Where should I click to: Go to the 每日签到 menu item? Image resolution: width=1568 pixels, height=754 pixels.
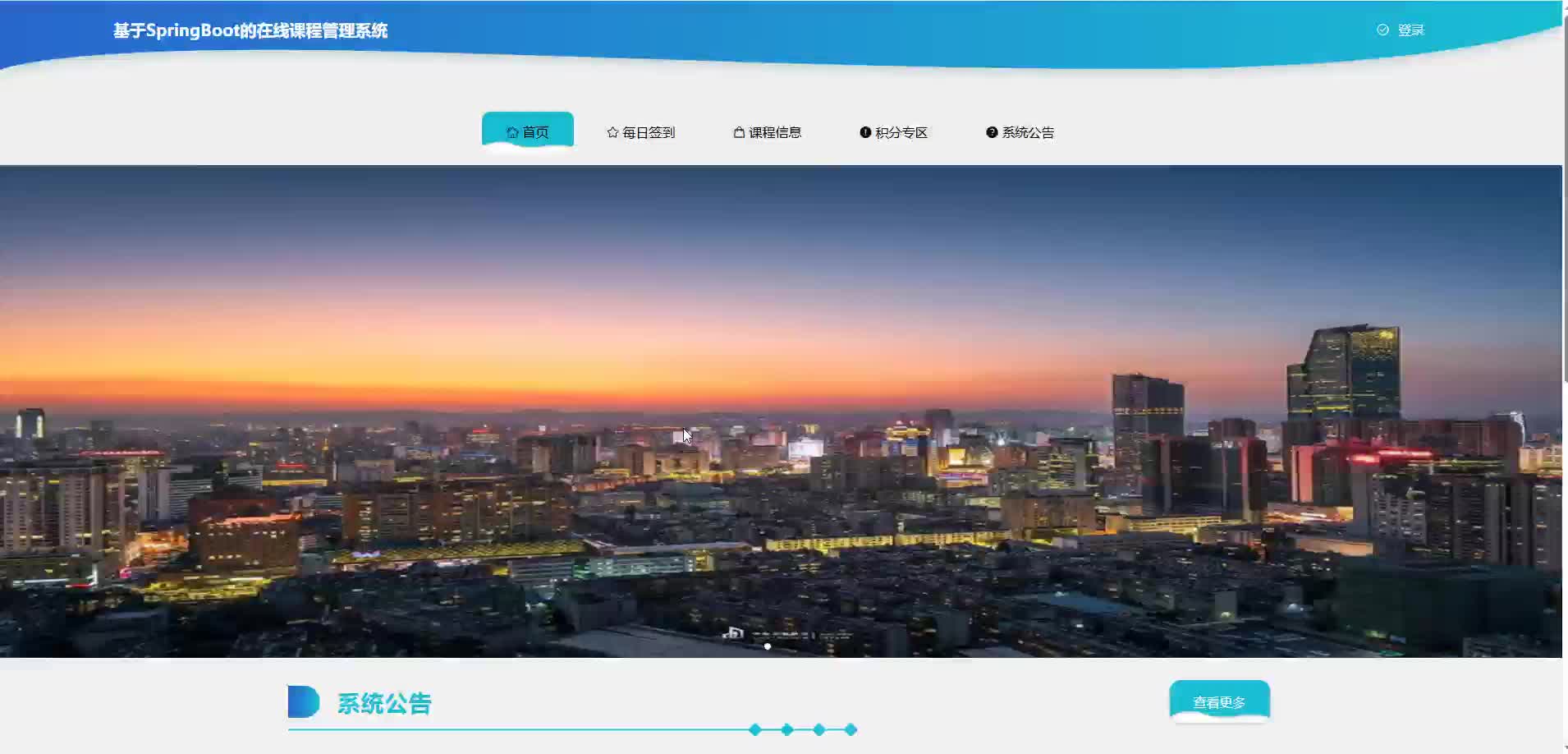coord(641,132)
